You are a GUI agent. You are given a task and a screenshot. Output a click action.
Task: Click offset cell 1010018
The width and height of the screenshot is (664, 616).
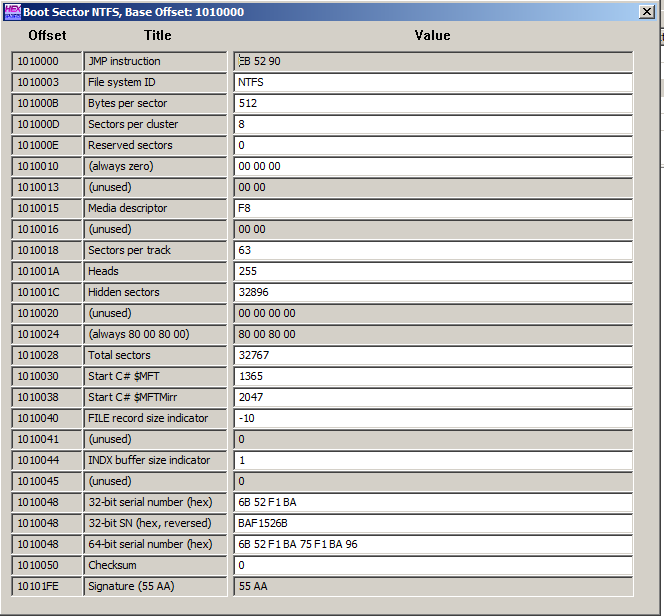(x=47, y=250)
